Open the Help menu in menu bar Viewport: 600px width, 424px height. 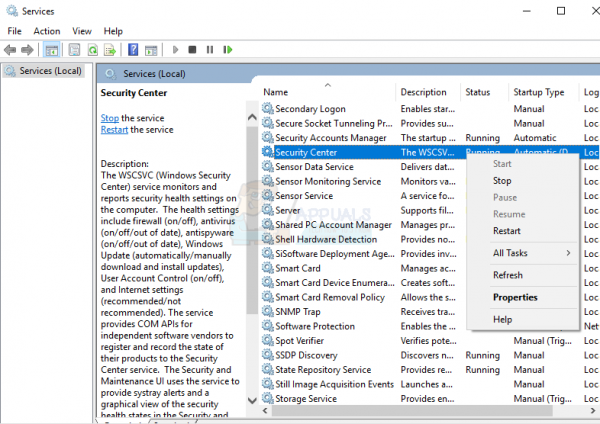(113, 31)
